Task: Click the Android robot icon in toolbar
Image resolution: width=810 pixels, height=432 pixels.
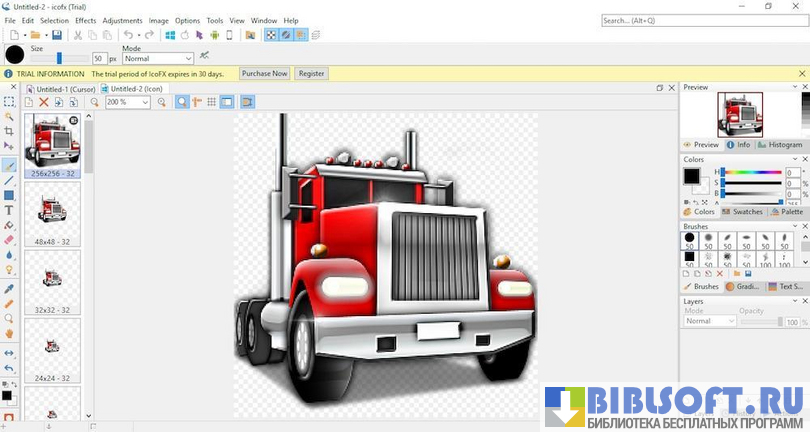Action: [x=214, y=35]
